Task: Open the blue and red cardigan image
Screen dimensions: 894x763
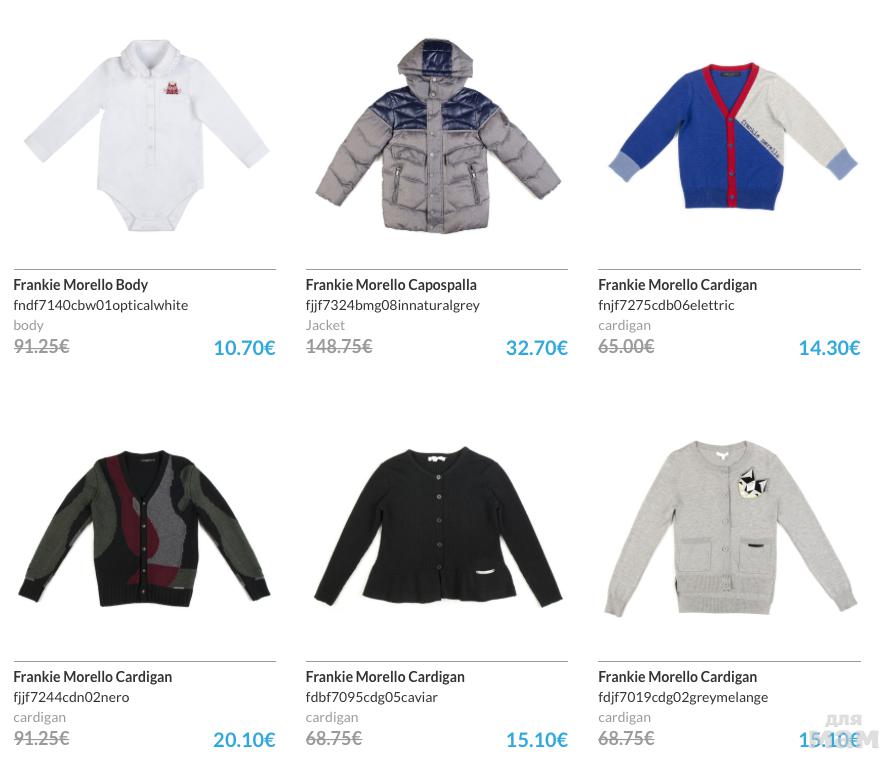Action: pyautogui.click(x=733, y=136)
